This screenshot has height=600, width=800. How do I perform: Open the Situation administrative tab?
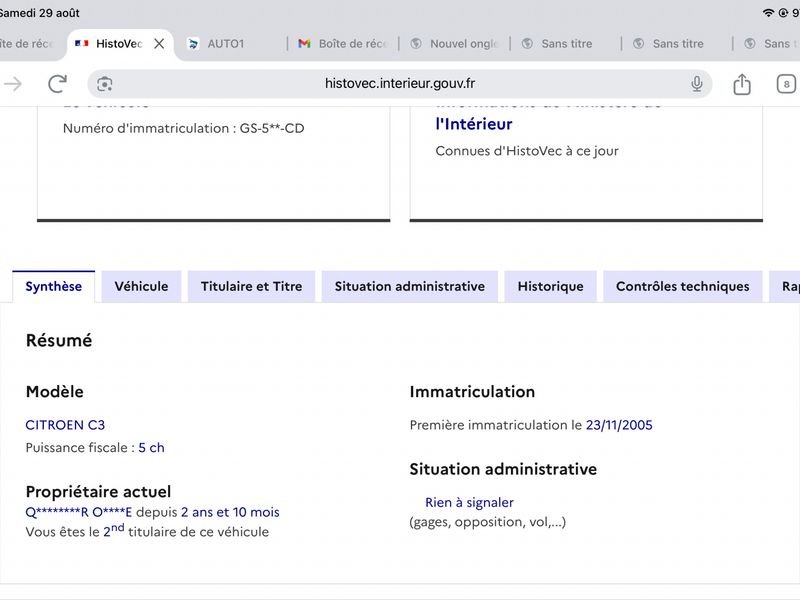coord(410,286)
